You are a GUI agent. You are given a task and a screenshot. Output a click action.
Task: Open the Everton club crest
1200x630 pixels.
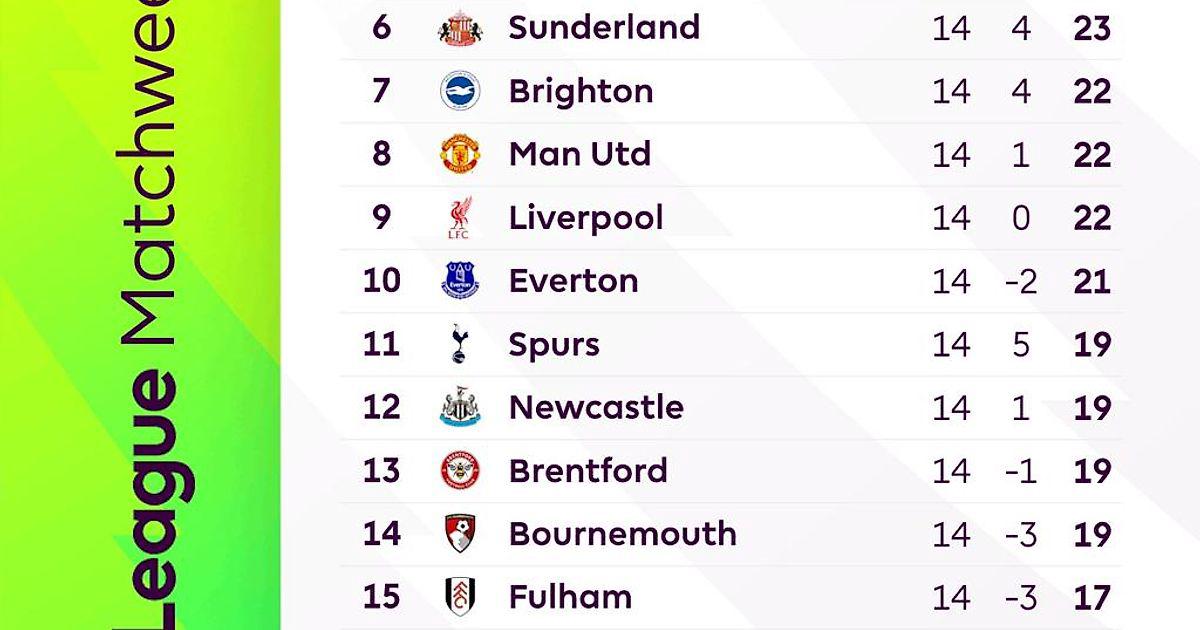[x=461, y=281]
